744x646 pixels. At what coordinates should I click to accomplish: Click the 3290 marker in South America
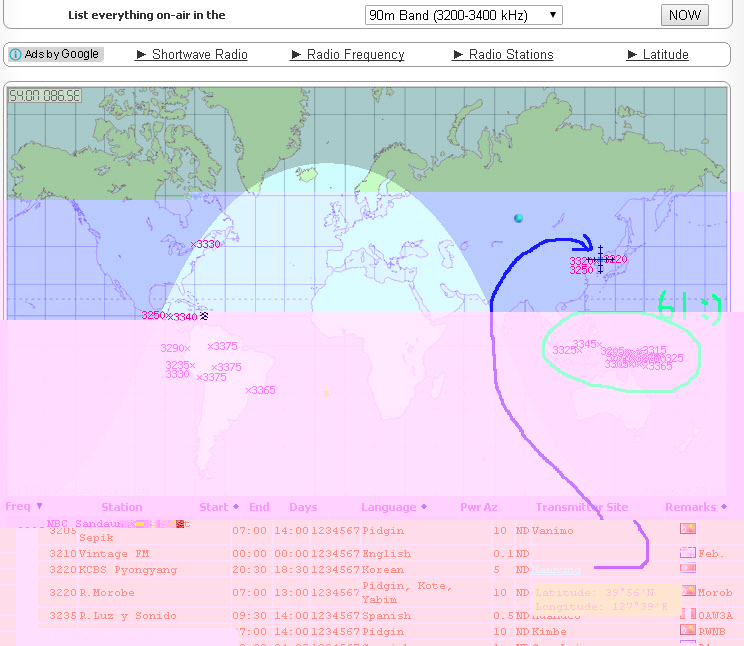pos(187,348)
